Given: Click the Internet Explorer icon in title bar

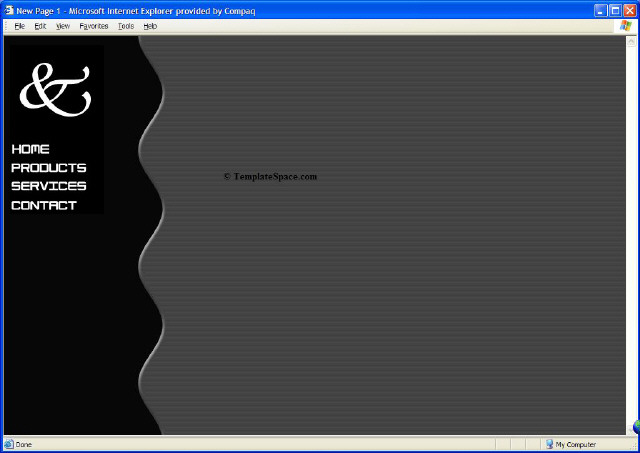Looking at the screenshot, I should click(8, 9).
